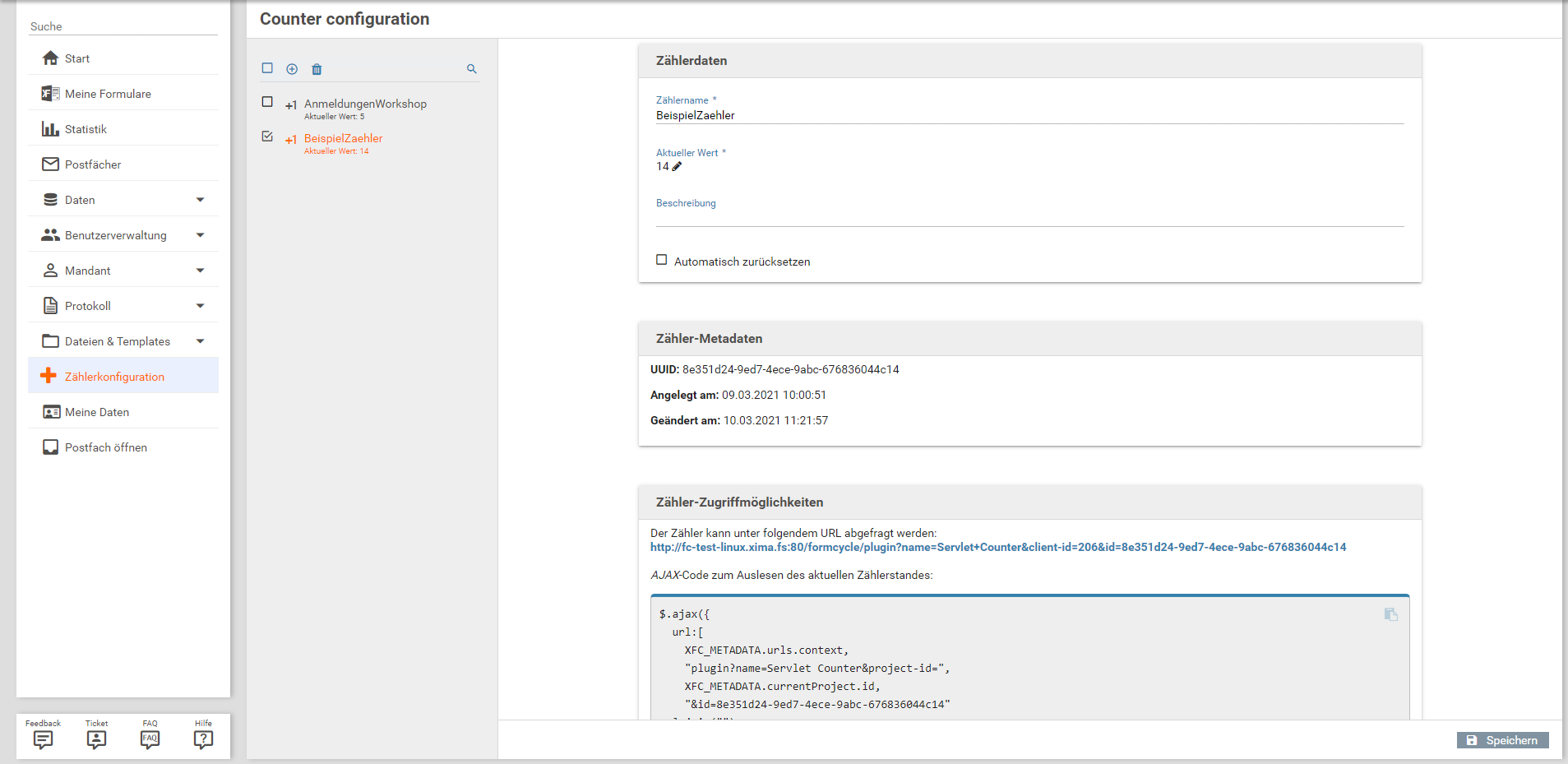Open the Ticket icon in the footer

point(96,739)
